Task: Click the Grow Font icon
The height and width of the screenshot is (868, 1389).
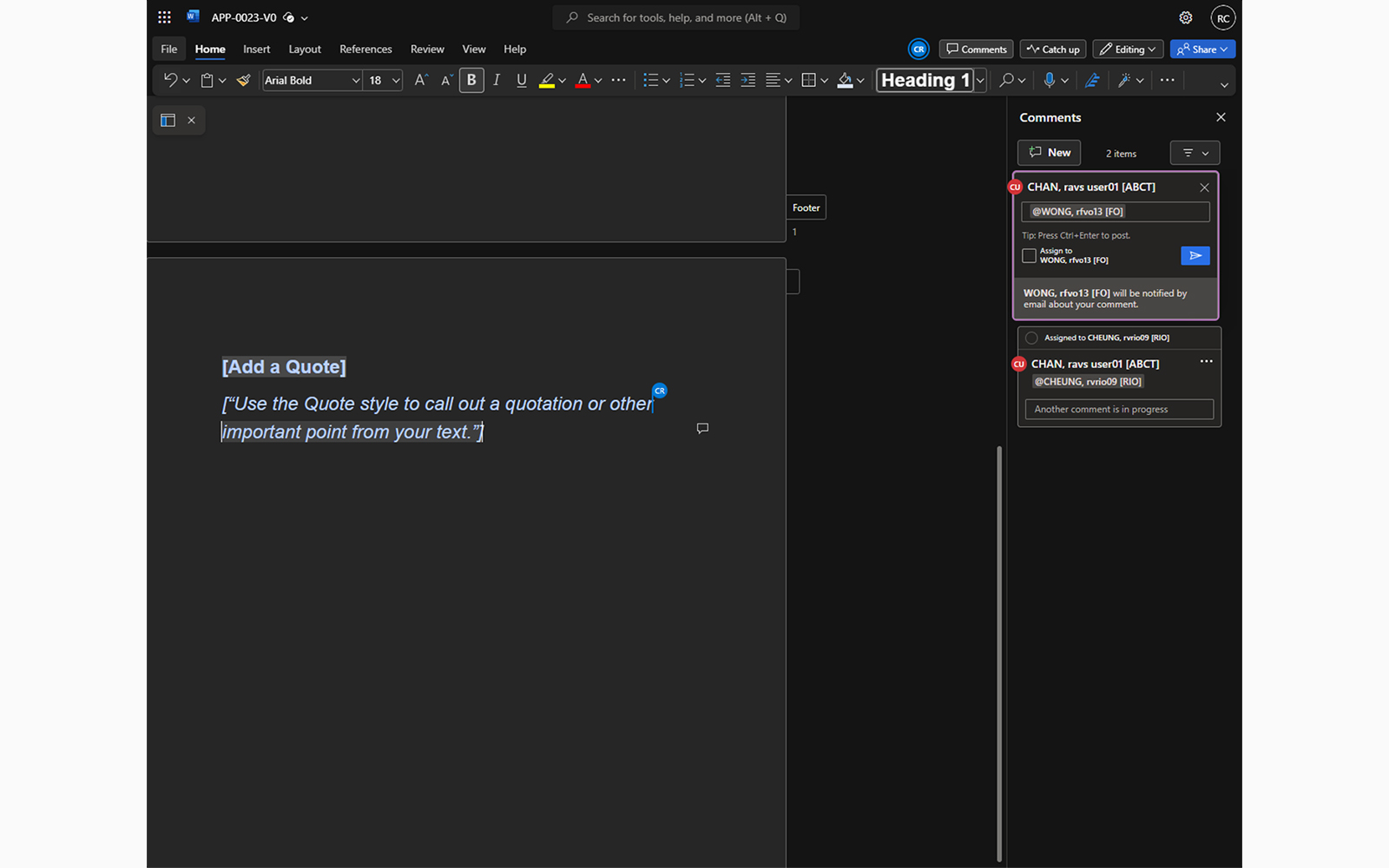Action: tap(420, 81)
